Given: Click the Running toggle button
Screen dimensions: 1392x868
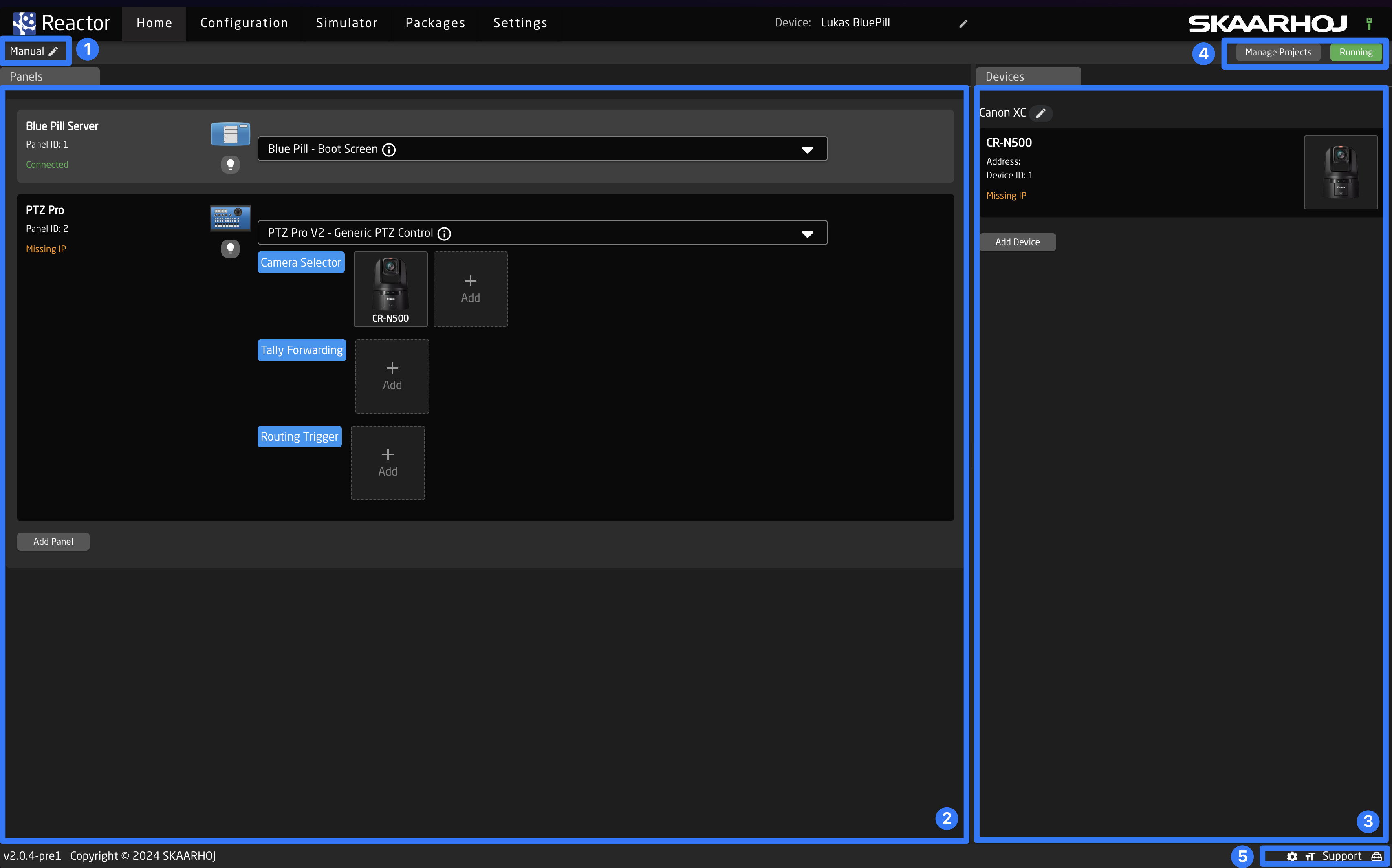Looking at the screenshot, I should [x=1356, y=52].
